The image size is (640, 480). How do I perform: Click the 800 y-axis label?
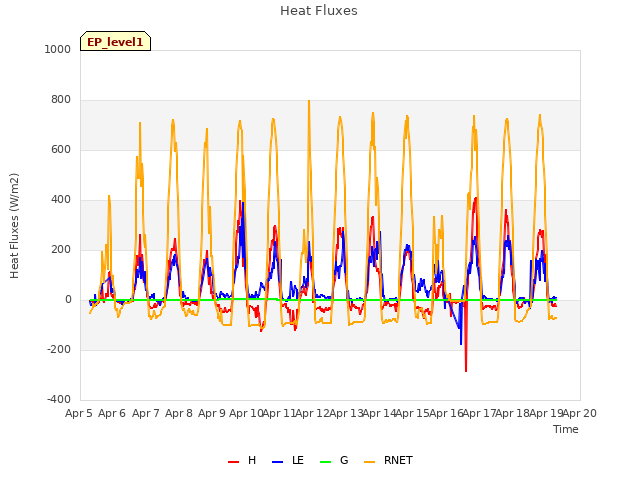(x=61, y=100)
